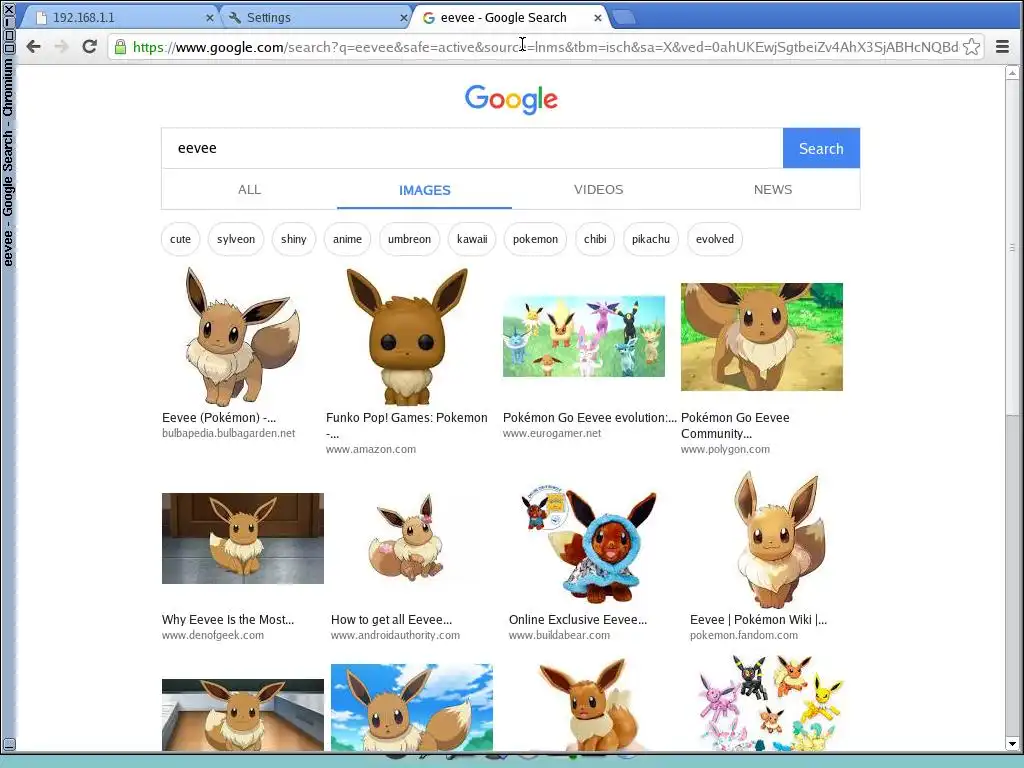The width and height of the screenshot is (1024, 768).
Task: Close the eevee Google Search tab
Action: pos(598,18)
